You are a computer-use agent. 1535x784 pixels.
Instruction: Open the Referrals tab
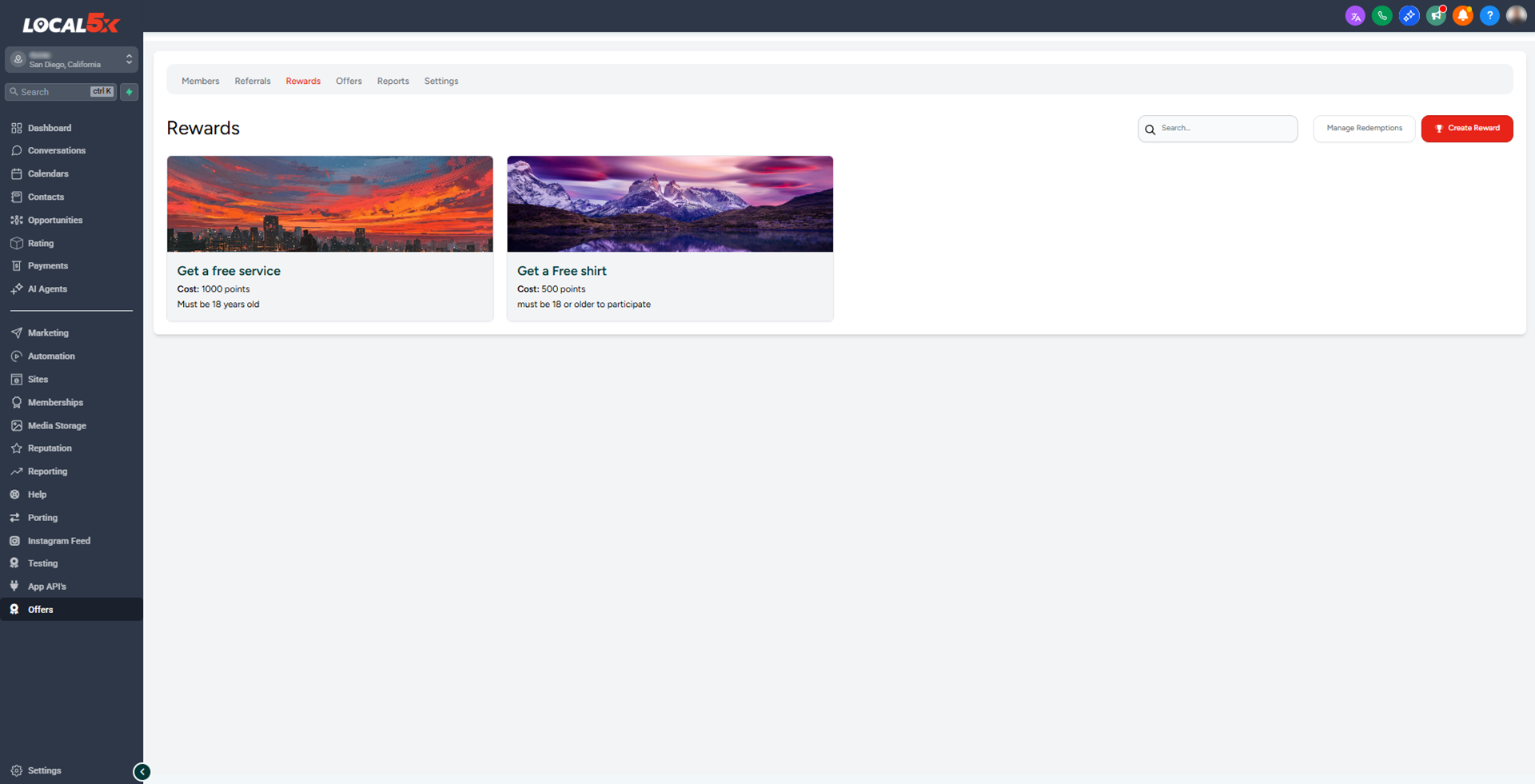253,82
